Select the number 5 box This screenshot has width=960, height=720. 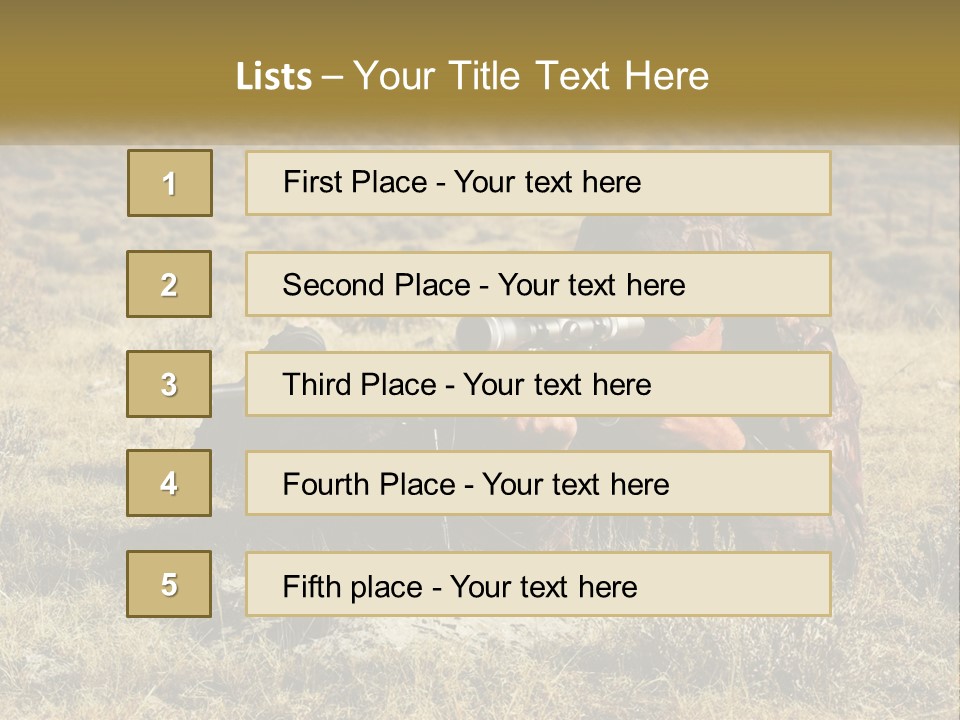[x=169, y=584]
